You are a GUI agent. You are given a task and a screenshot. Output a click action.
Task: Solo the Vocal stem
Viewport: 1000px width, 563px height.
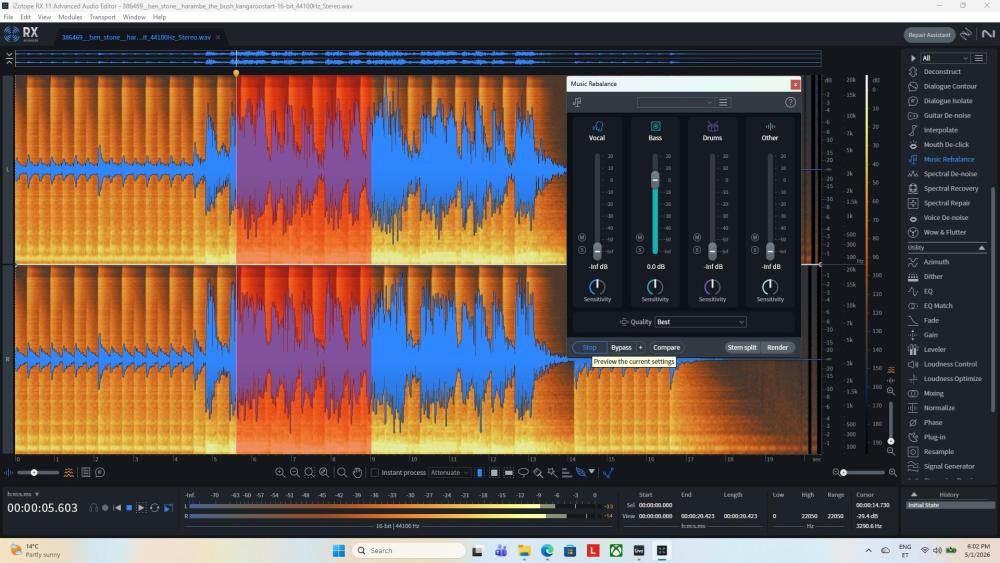click(582, 250)
